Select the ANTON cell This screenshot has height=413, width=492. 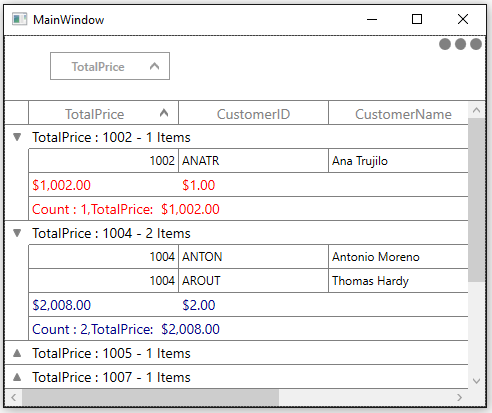point(254,257)
